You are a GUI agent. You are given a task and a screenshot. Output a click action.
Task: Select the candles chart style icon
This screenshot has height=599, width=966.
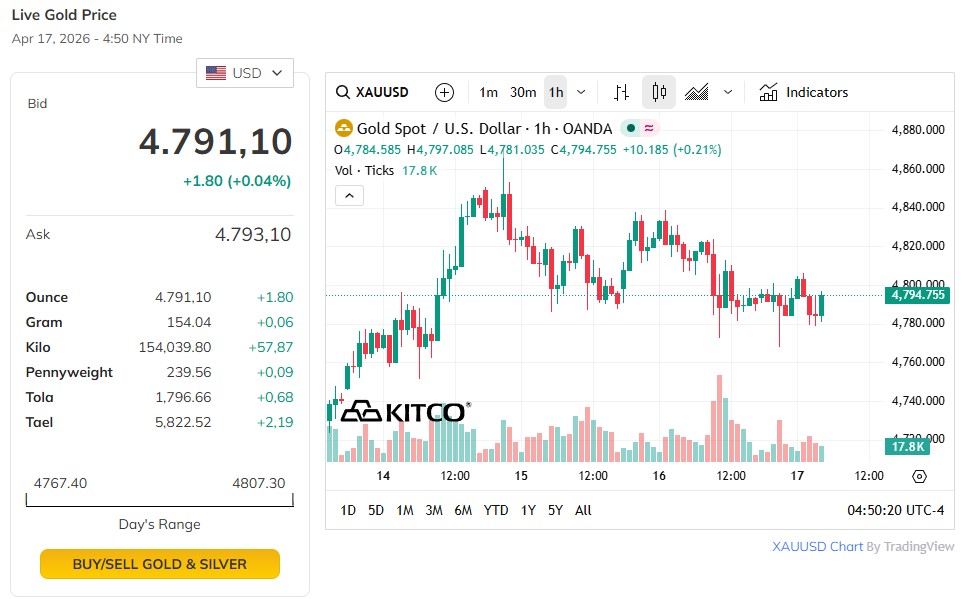click(659, 92)
